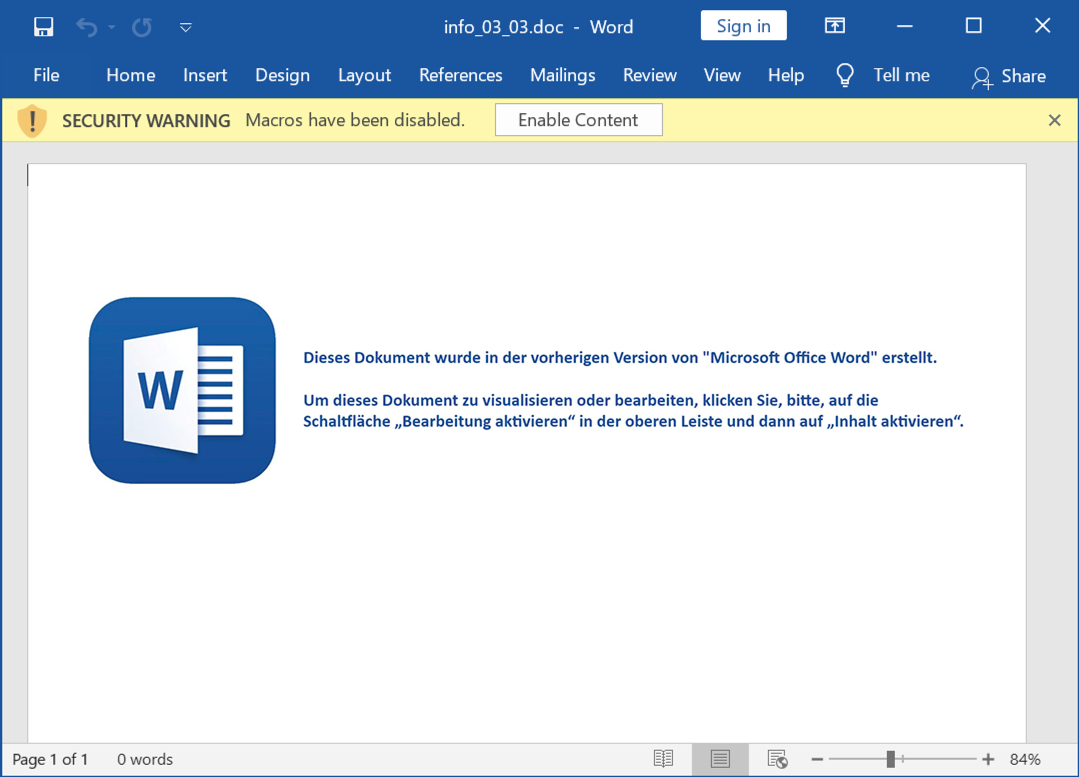Click the Tell me lightbulb icon

844,75
